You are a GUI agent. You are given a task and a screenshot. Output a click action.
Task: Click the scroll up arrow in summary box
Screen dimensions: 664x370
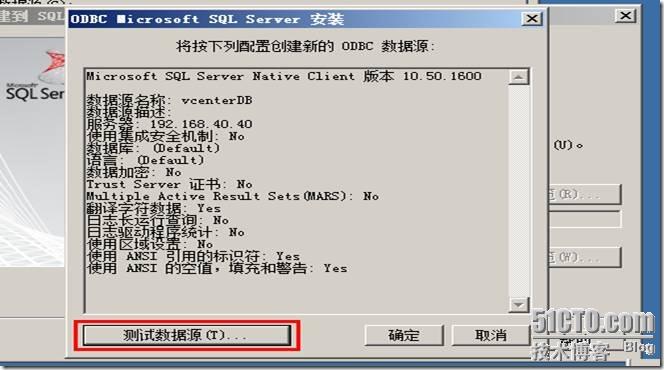(519, 77)
